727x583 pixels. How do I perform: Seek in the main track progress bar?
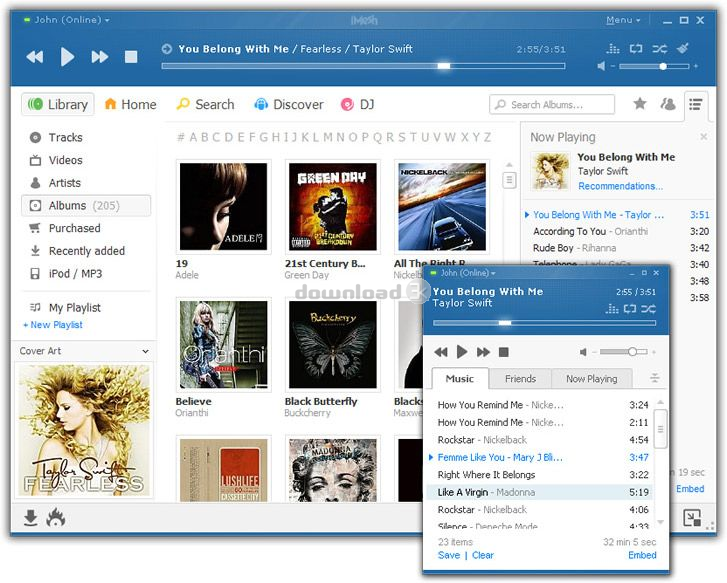click(363, 66)
